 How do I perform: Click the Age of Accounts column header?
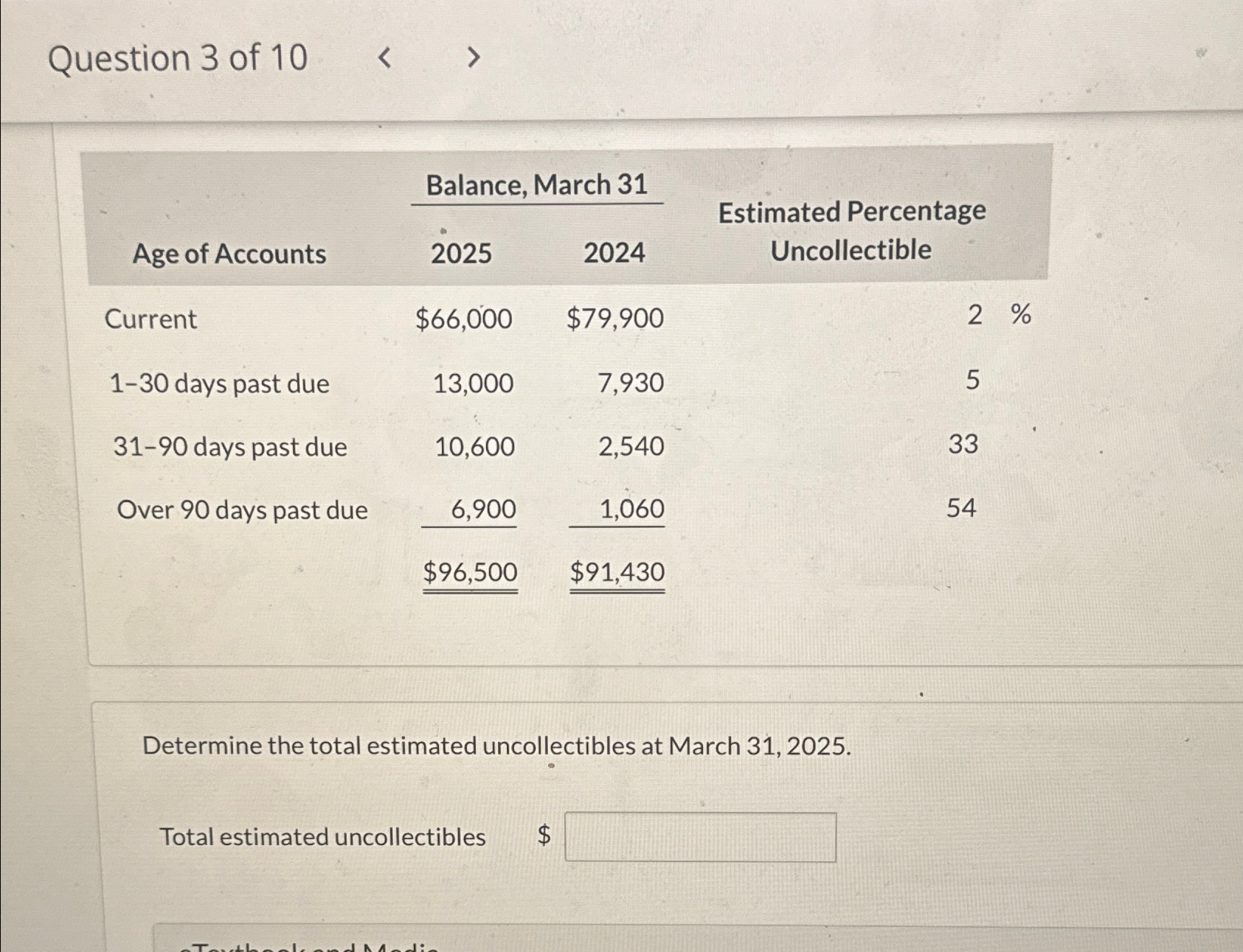[229, 254]
